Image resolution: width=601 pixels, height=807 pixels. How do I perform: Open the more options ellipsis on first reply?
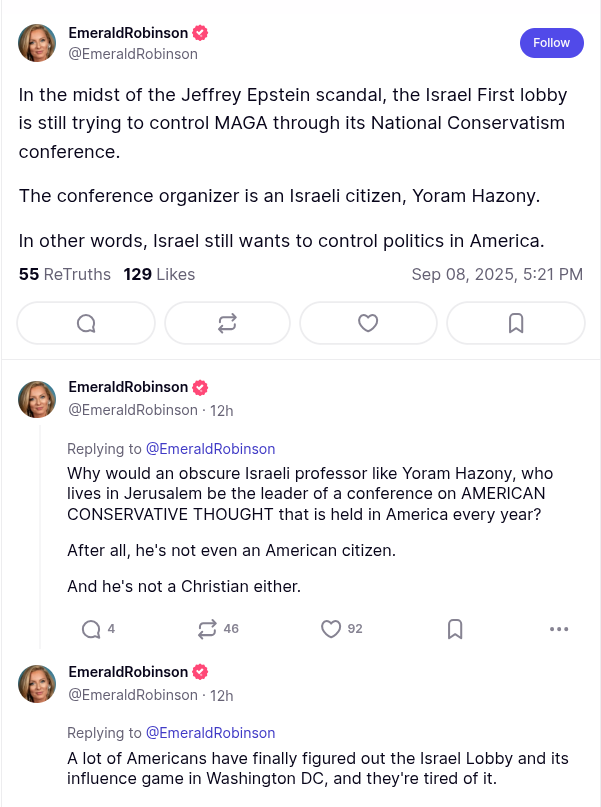pos(559,629)
